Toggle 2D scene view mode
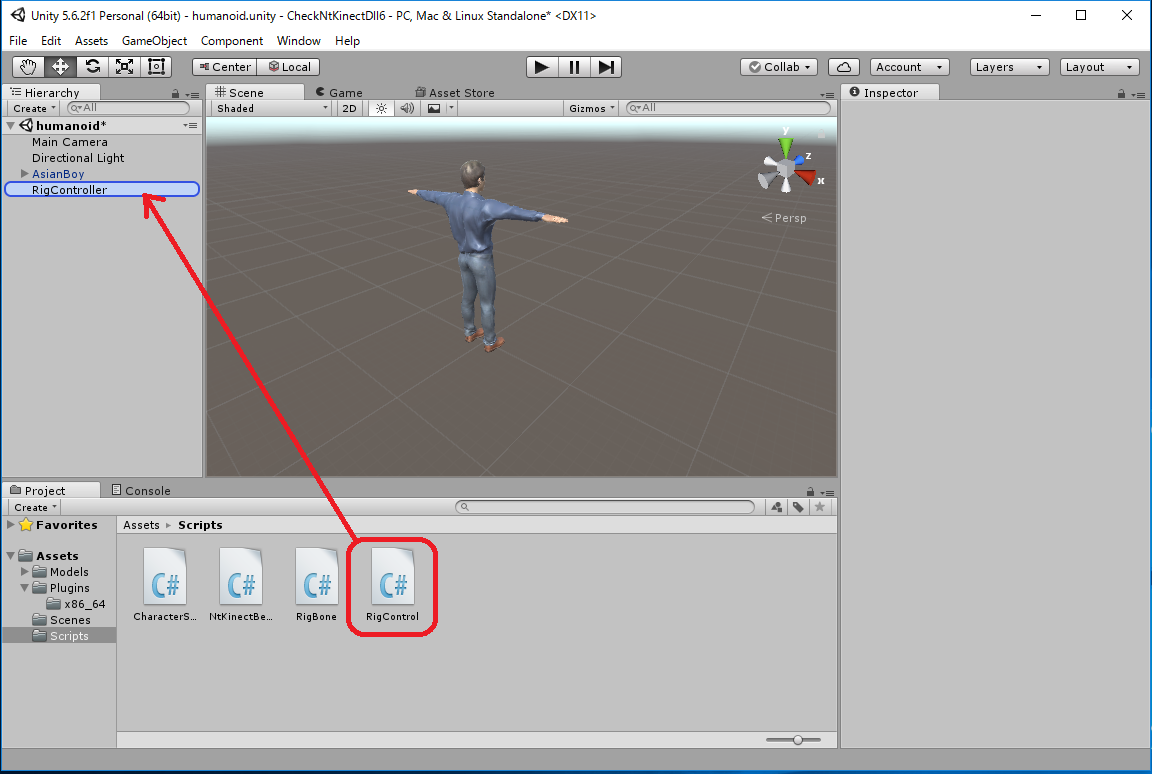The height and width of the screenshot is (774, 1152). [349, 108]
